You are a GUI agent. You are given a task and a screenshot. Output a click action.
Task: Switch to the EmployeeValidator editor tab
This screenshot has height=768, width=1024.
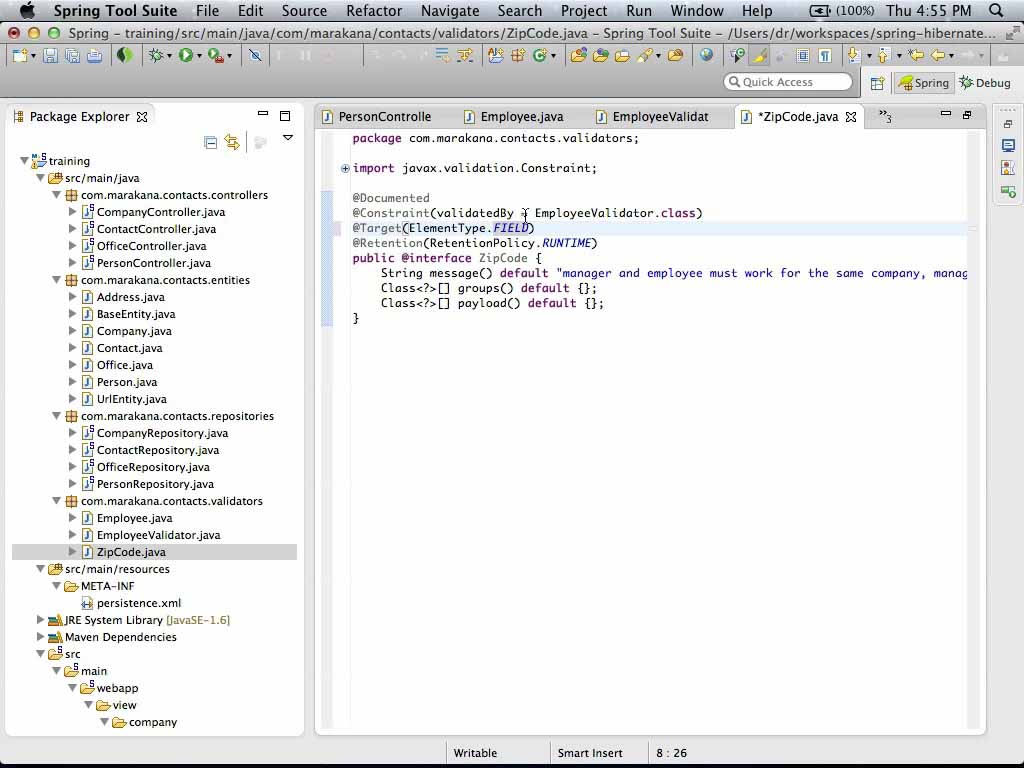tap(652, 116)
